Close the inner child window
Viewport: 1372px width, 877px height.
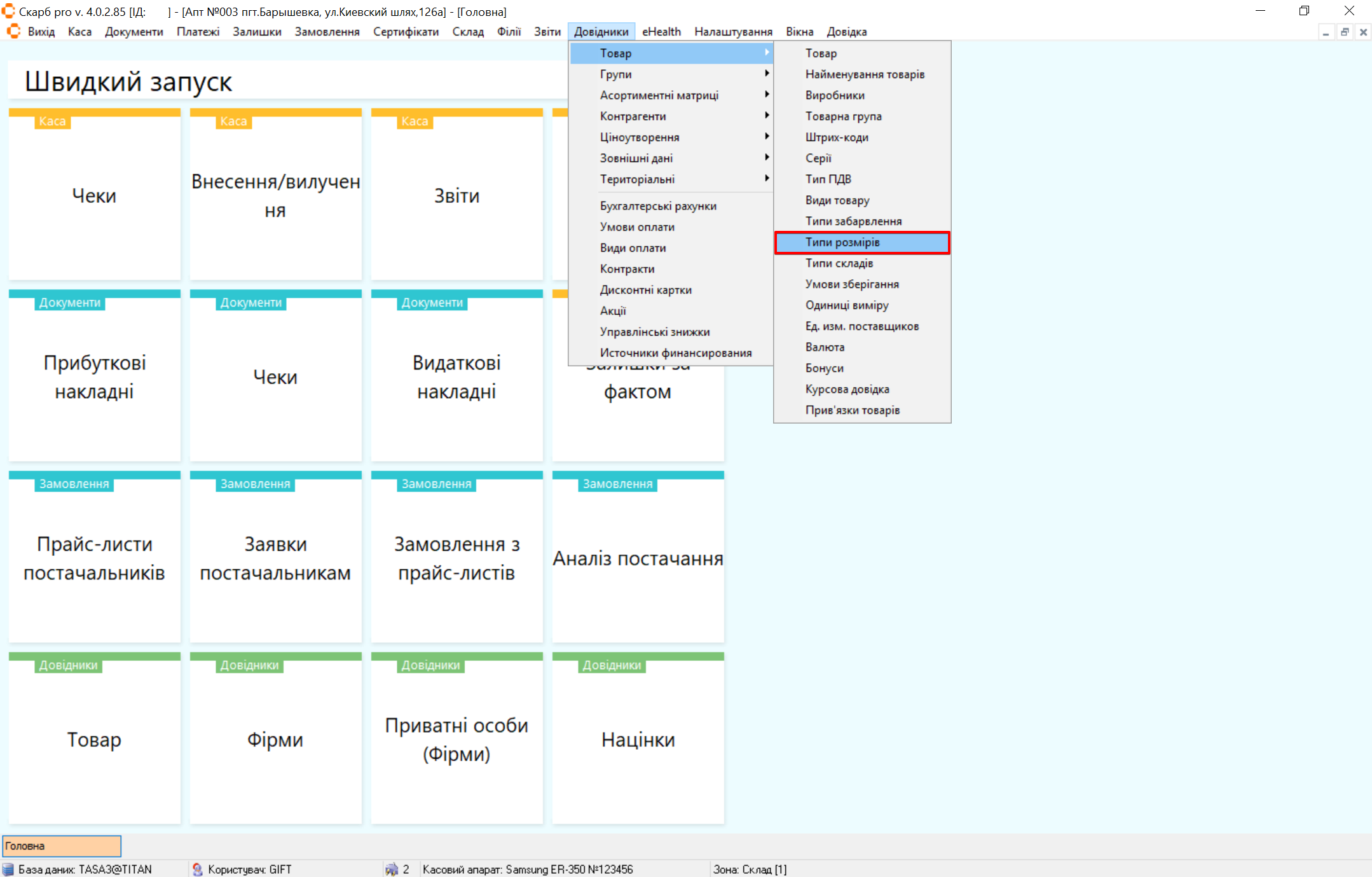1363,32
